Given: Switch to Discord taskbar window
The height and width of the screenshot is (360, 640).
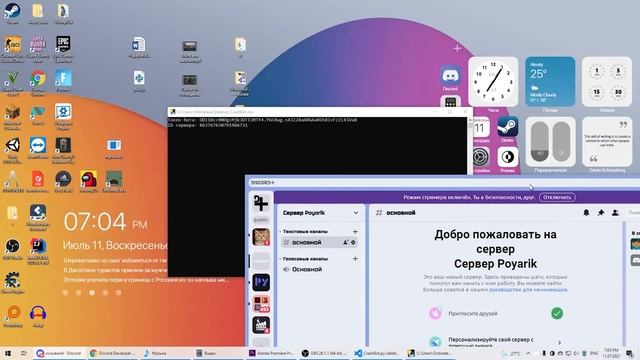Looking at the screenshot, I should click(x=59, y=353).
